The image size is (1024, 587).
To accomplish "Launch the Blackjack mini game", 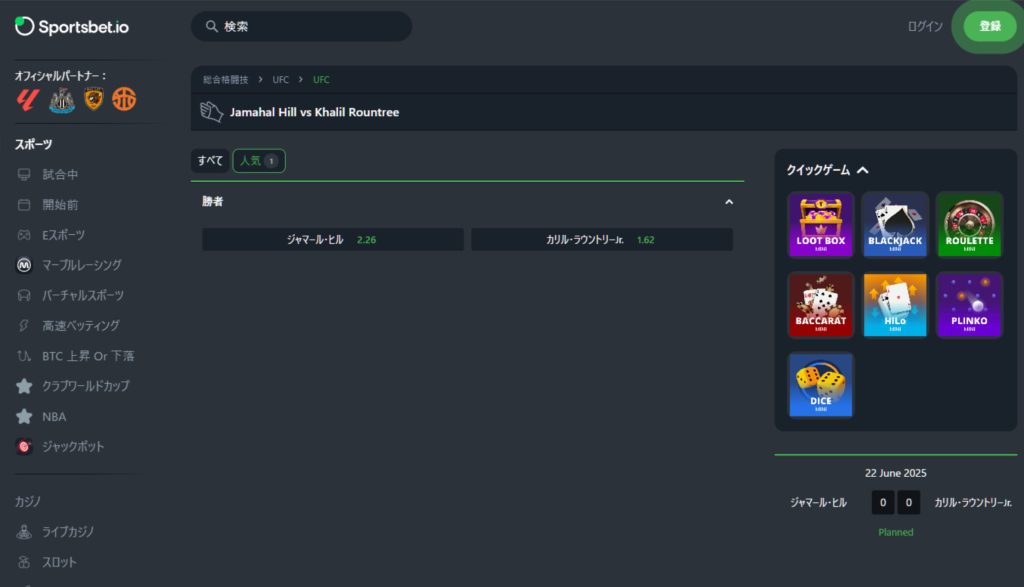I will (x=895, y=225).
